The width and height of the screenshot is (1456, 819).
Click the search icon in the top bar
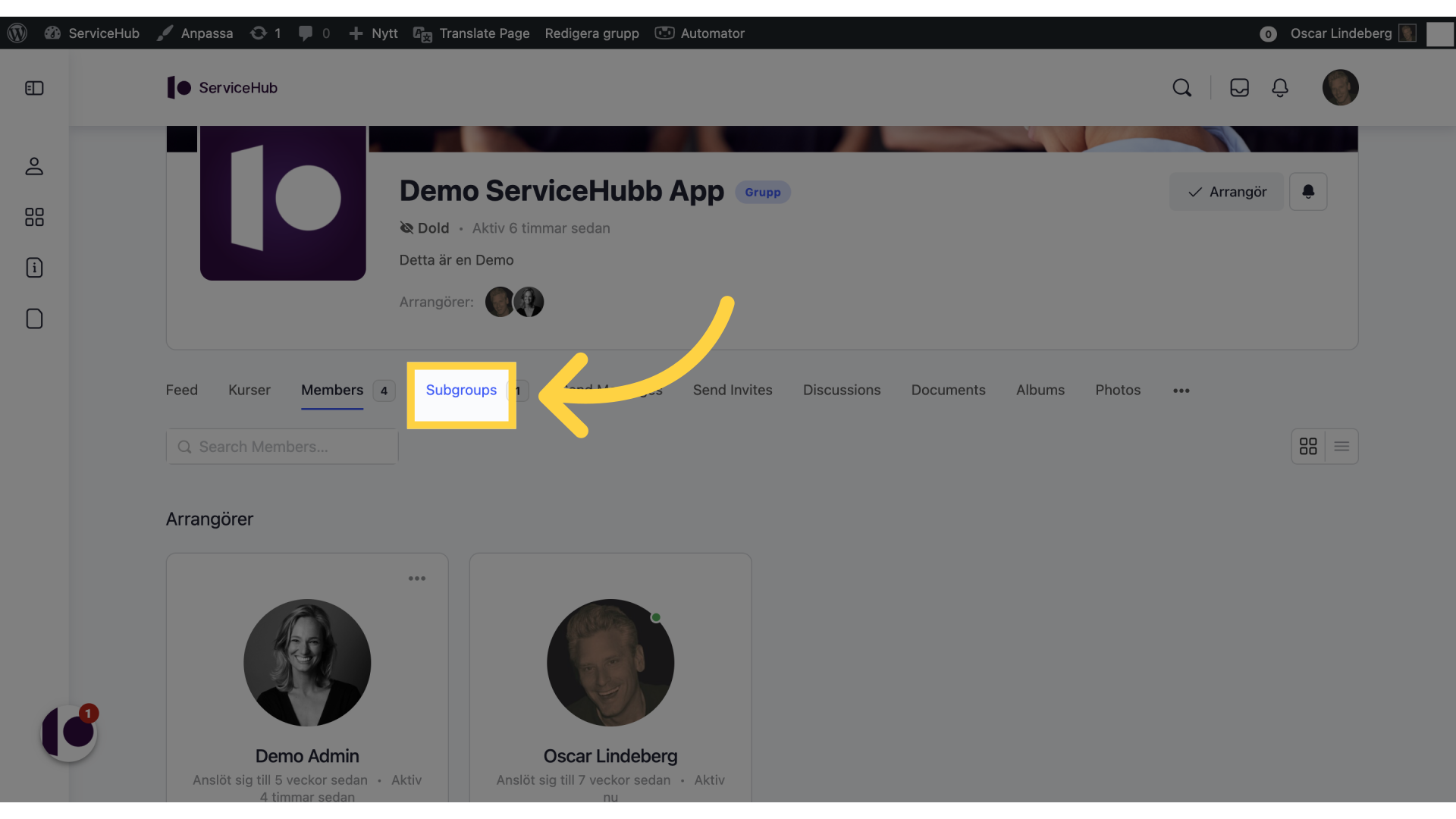point(1182,88)
